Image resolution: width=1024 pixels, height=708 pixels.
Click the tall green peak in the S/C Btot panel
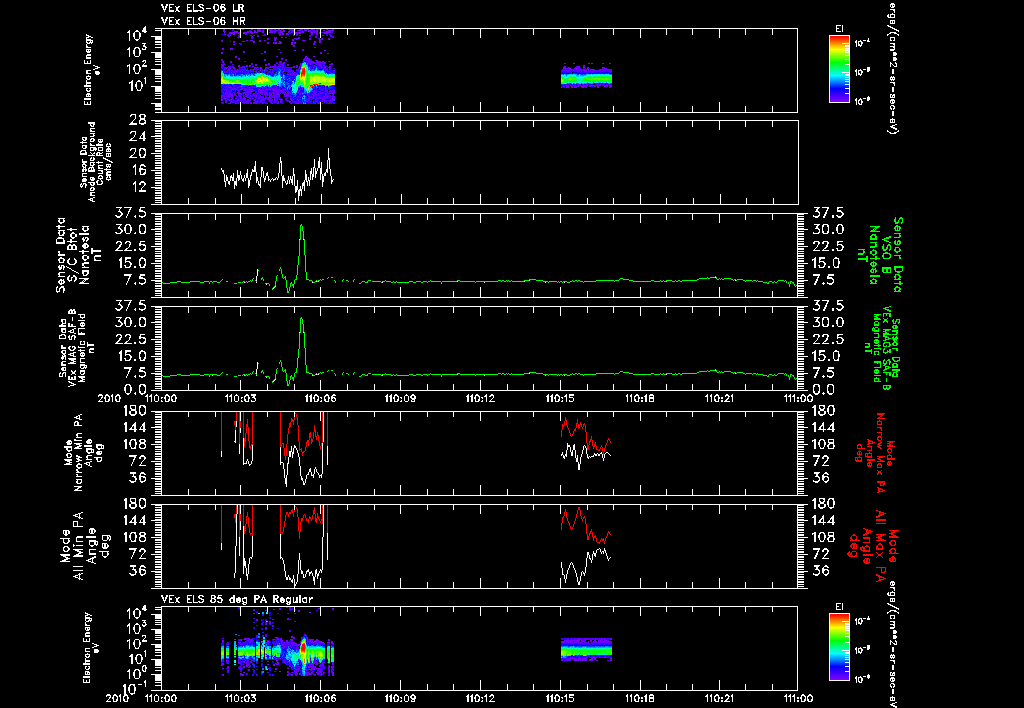(302, 251)
